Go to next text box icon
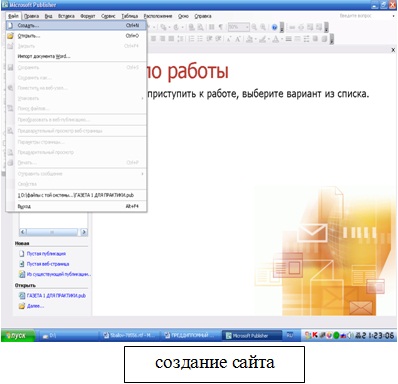Screen dimensions: 398x384 click(x=319, y=27)
